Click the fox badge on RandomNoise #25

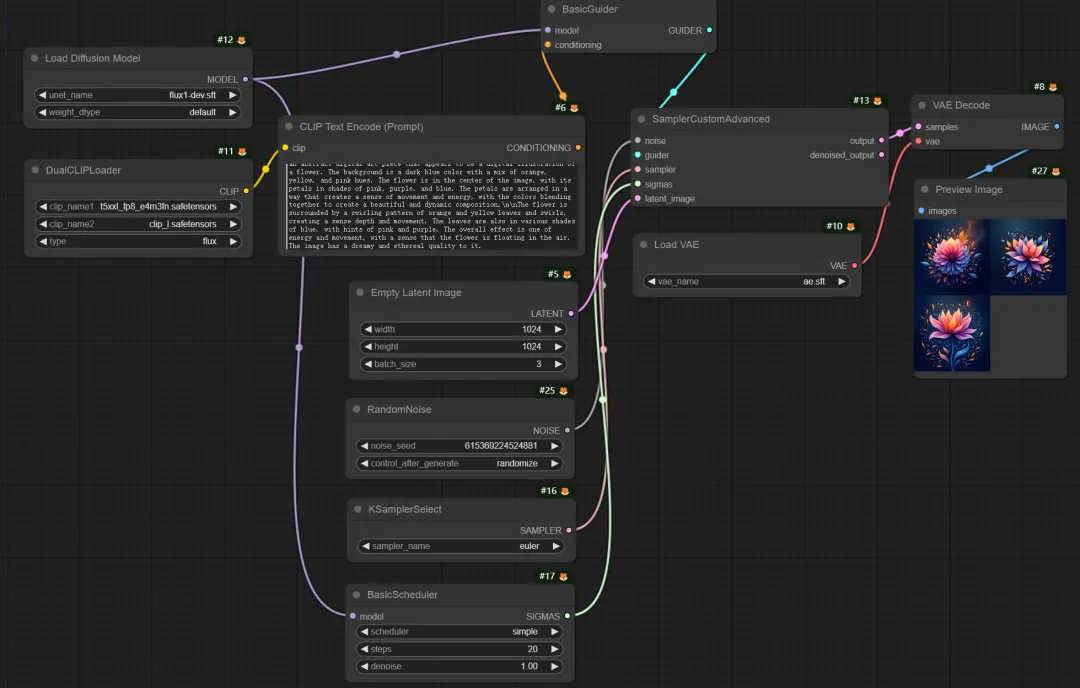click(x=563, y=391)
